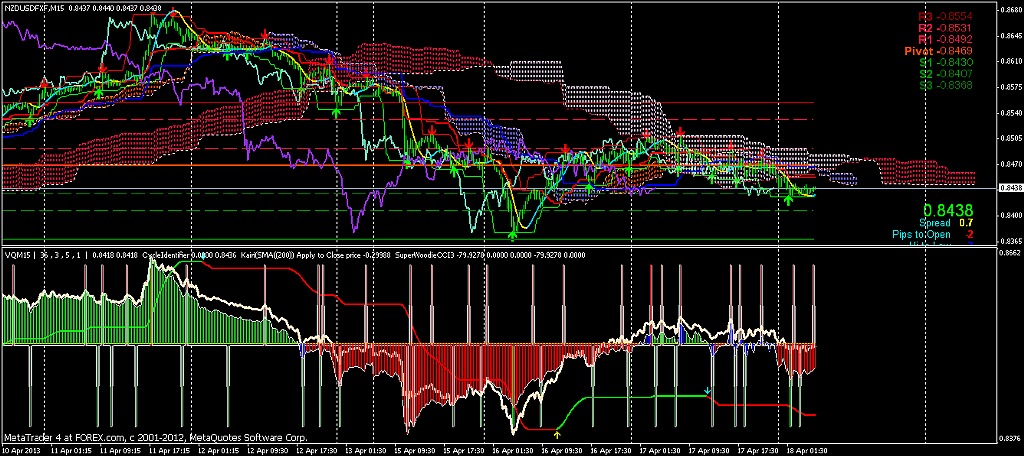This screenshot has width=1024, height=456.
Task: Click the yellow up arrow on indicator line
Action: (557, 432)
